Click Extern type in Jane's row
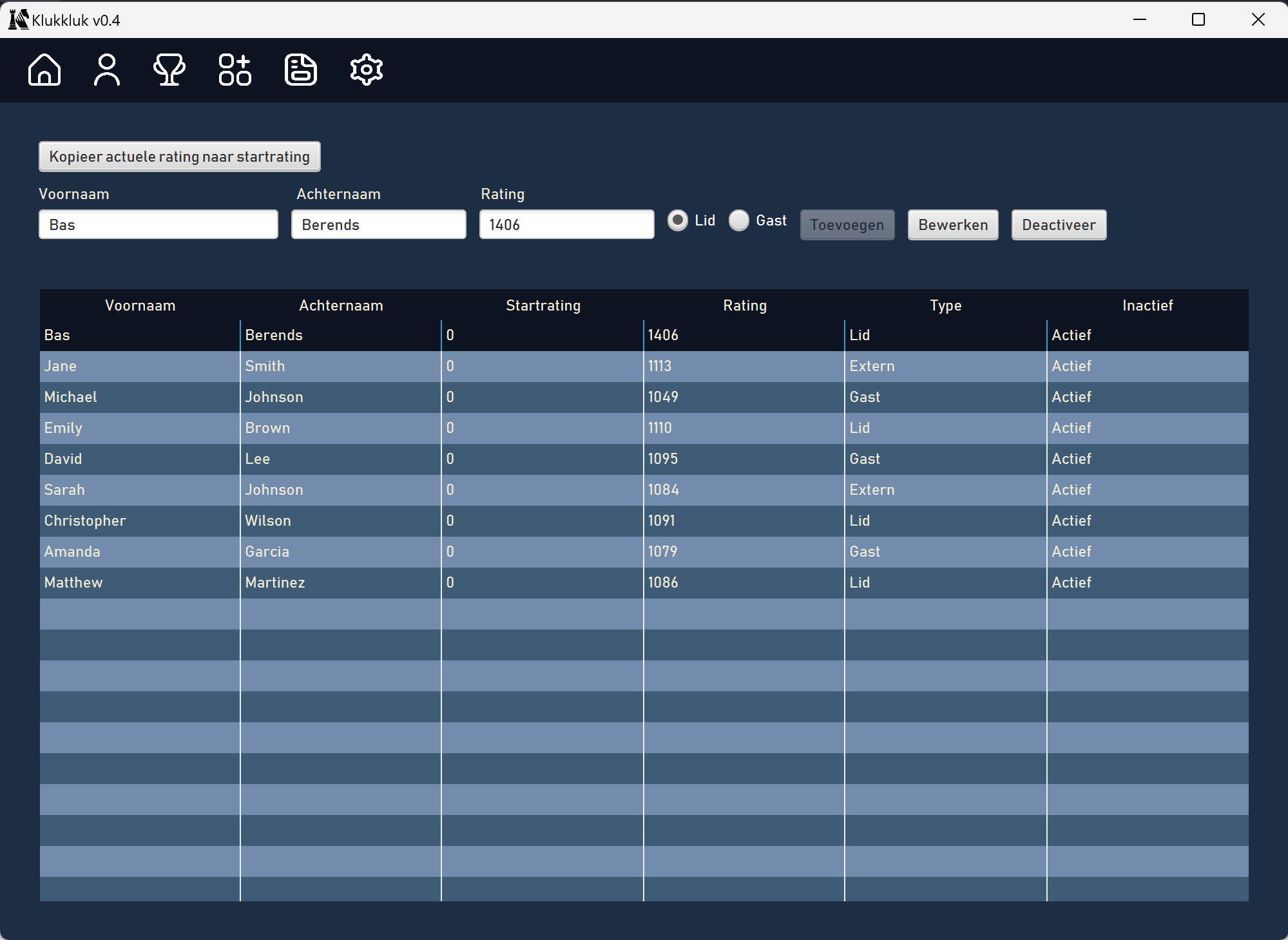This screenshot has height=940, width=1288. [946, 366]
